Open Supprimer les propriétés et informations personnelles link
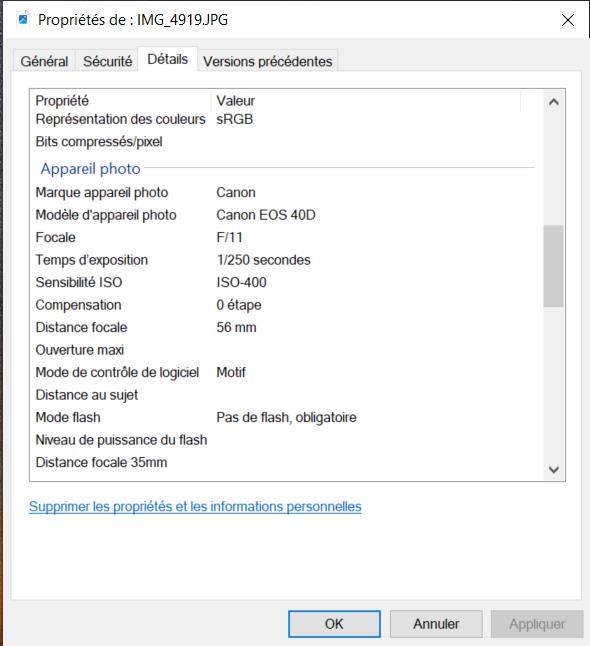Screen dimensions: 590x646 tap(195, 506)
